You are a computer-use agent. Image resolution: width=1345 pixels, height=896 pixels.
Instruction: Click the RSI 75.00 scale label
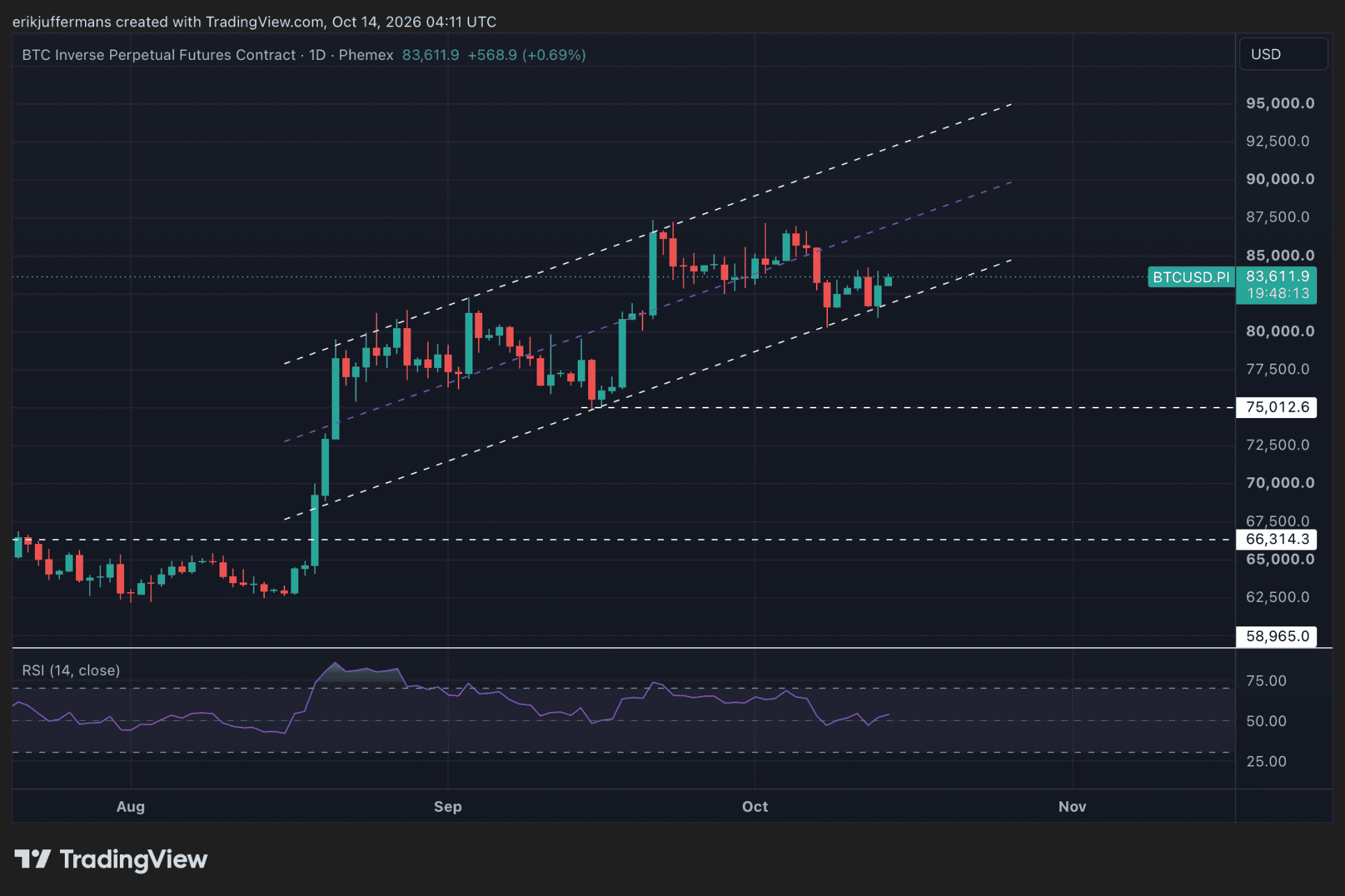1266,681
